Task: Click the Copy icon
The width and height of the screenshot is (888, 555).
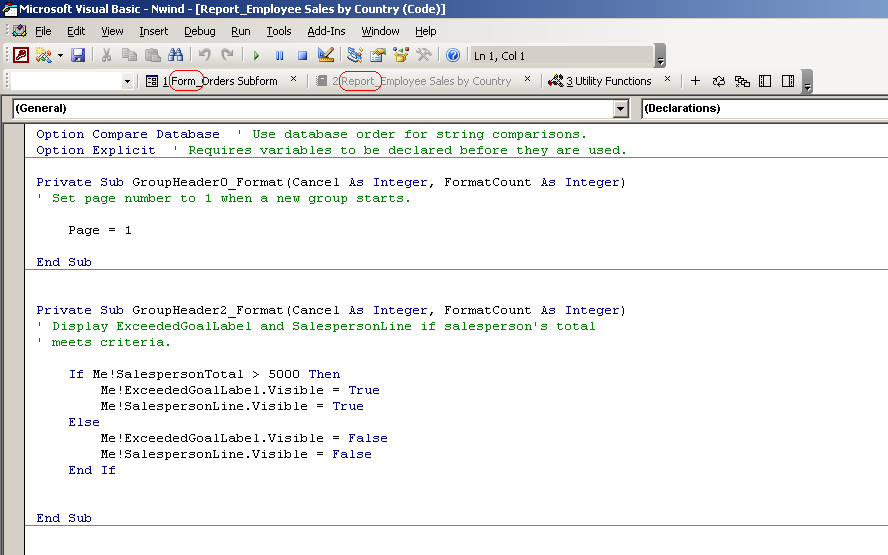Action: pos(129,55)
